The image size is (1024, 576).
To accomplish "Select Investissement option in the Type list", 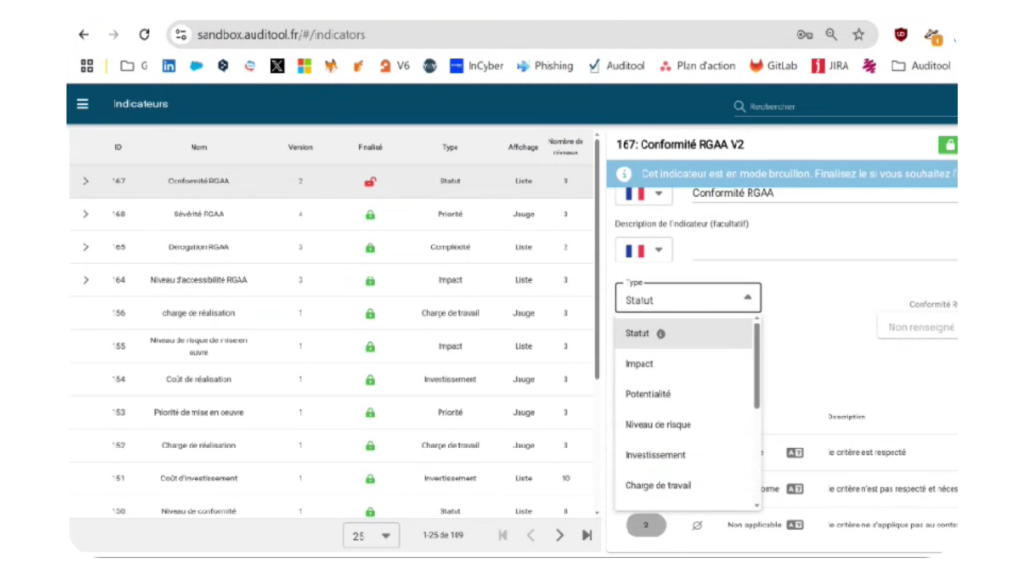I will click(655, 455).
